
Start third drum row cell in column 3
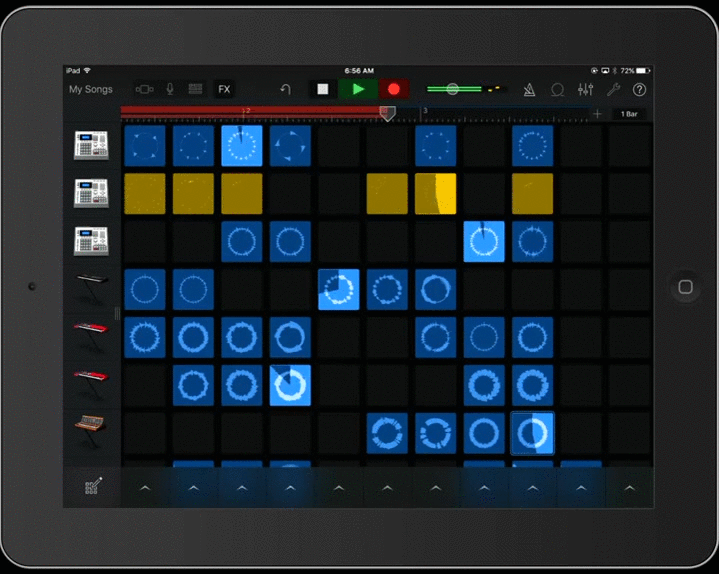click(x=242, y=242)
